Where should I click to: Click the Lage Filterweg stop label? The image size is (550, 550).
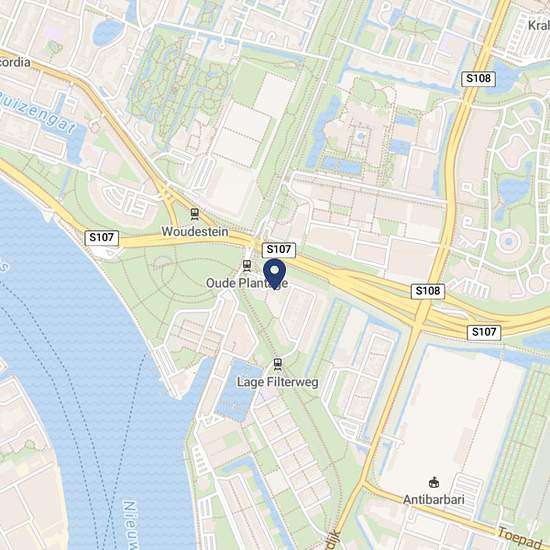[278, 382]
